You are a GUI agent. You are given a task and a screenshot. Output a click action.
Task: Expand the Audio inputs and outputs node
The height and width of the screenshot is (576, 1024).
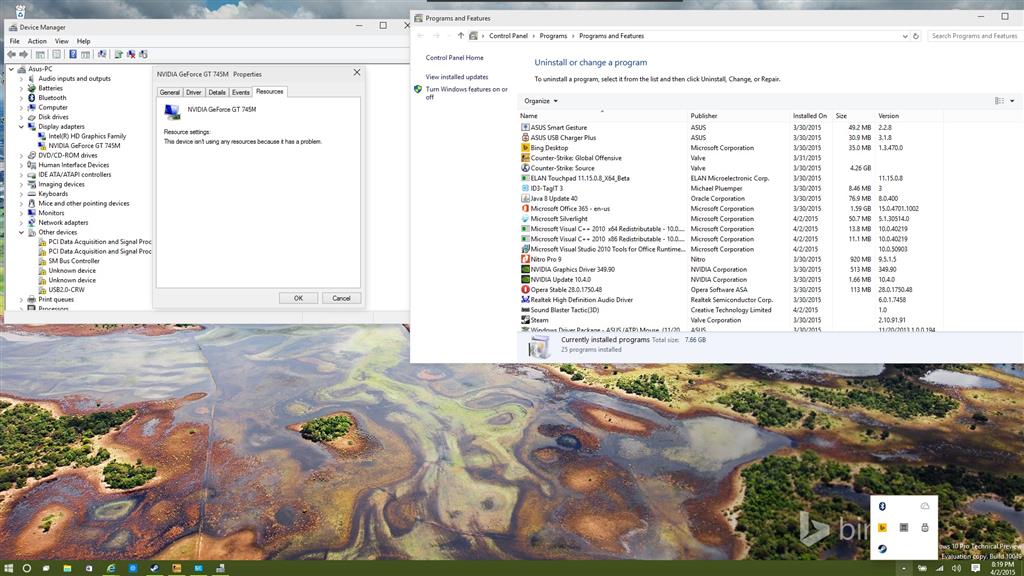tap(21, 78)
